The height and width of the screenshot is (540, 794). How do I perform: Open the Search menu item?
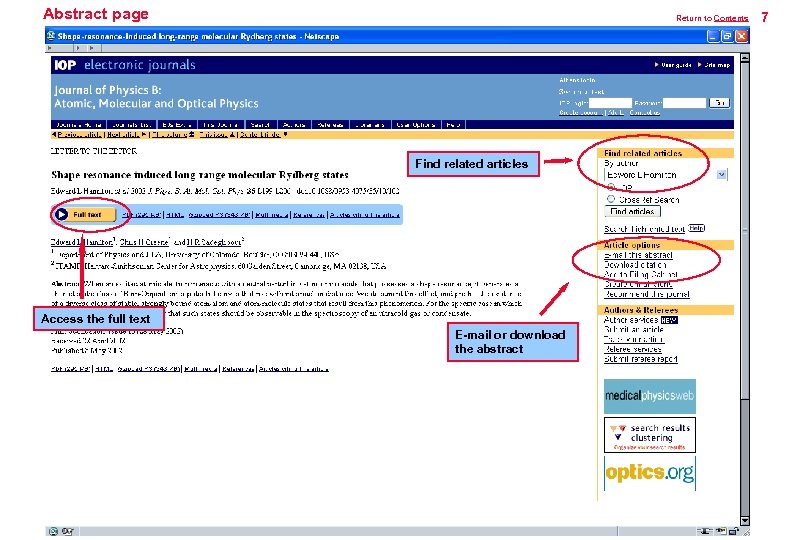[x=260, y=125]
